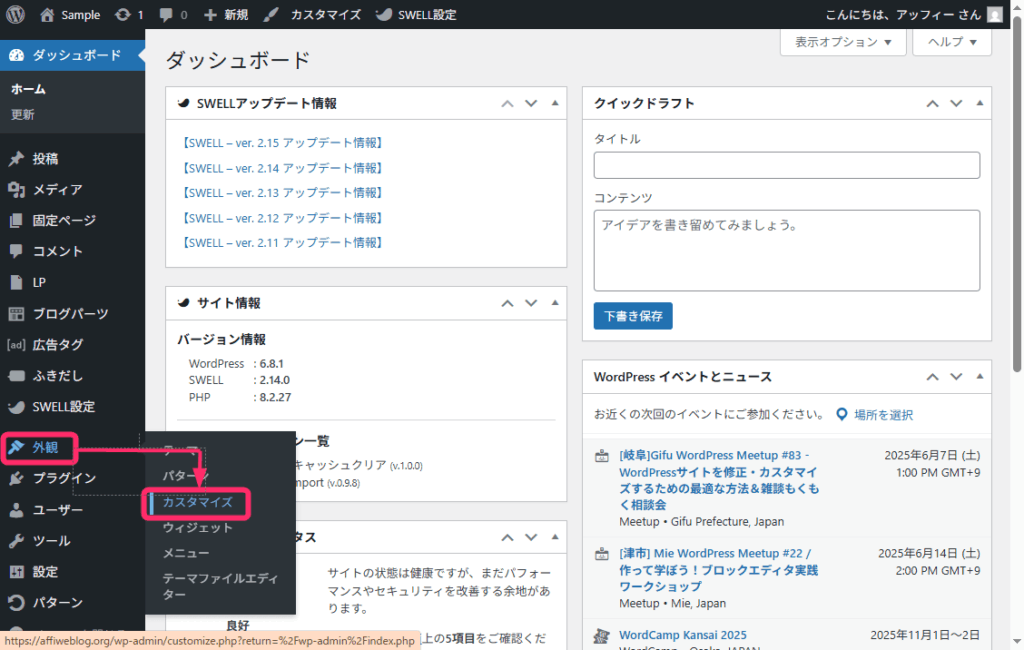Expand the 表示オプション dropdown
Screen dimensions: 1024x650
842,42
